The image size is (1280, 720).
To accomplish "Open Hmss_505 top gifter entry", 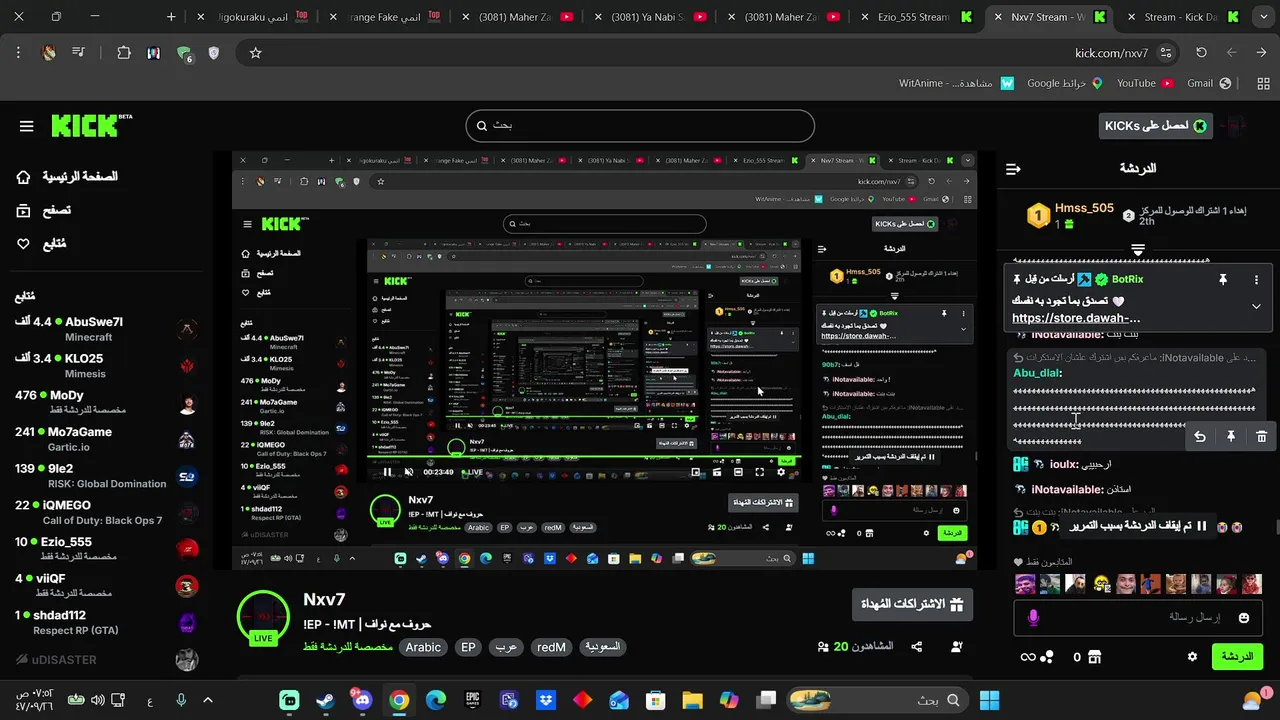I will [x=1072, y=215].
